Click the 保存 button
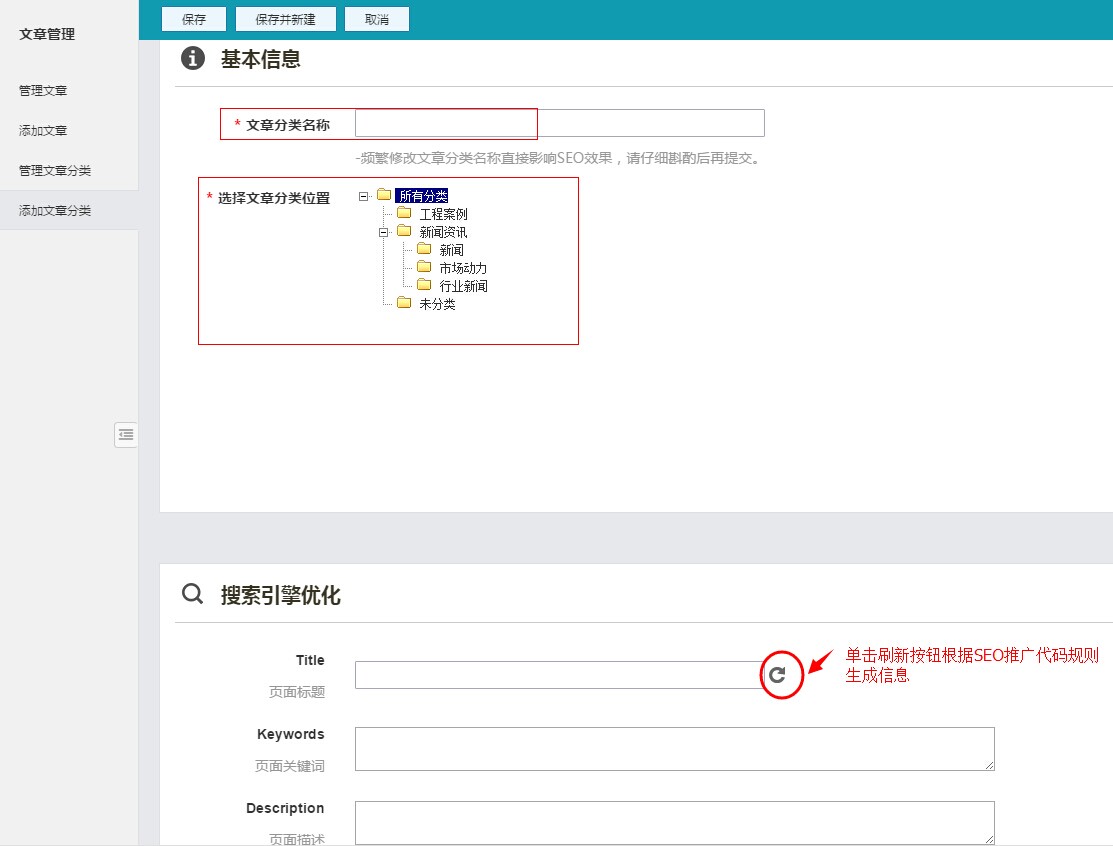The width and height of the screenshot is (1113, 846). (x=193, y=18)
